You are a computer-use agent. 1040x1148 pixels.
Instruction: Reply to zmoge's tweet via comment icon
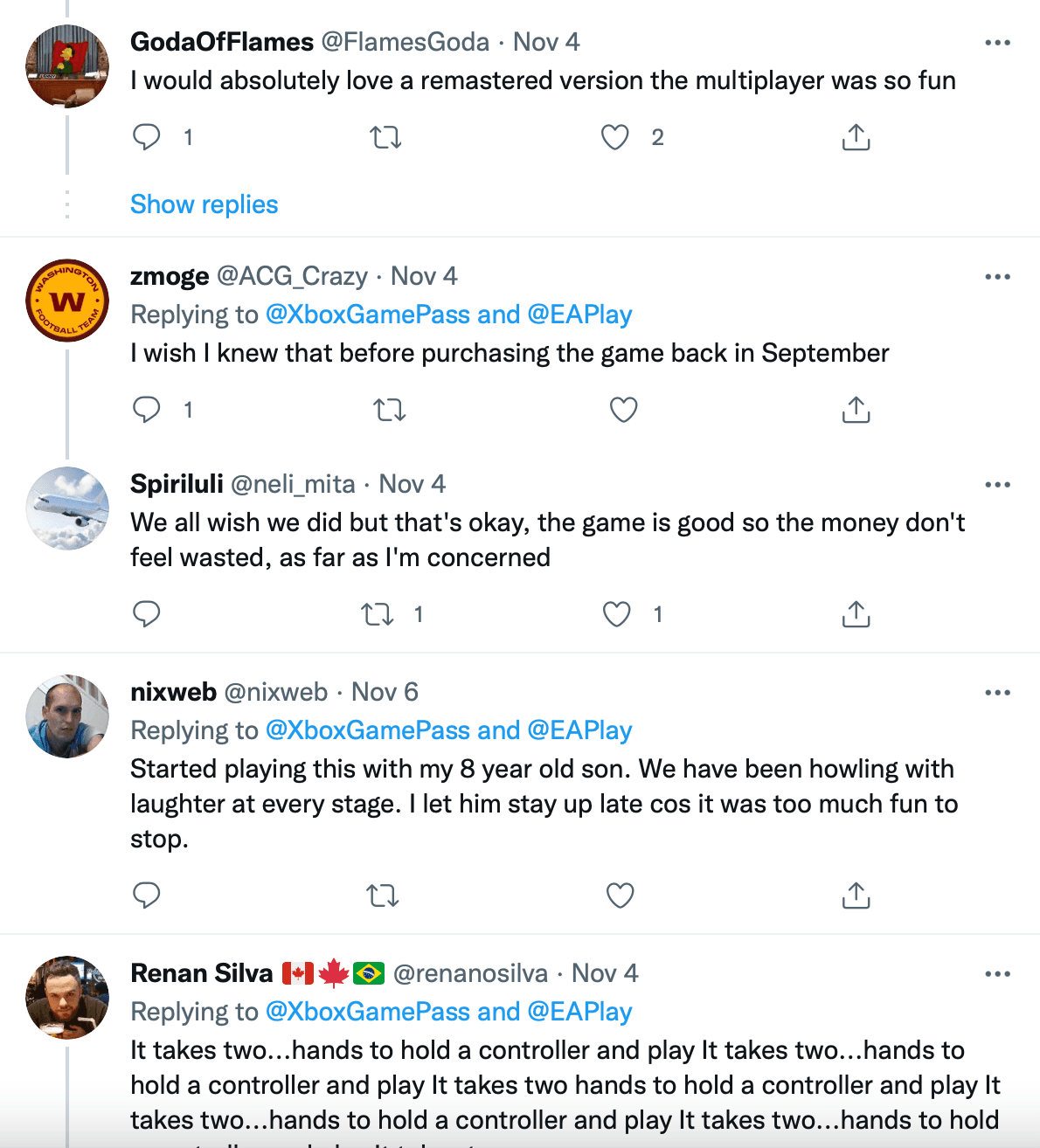(147, 409)
